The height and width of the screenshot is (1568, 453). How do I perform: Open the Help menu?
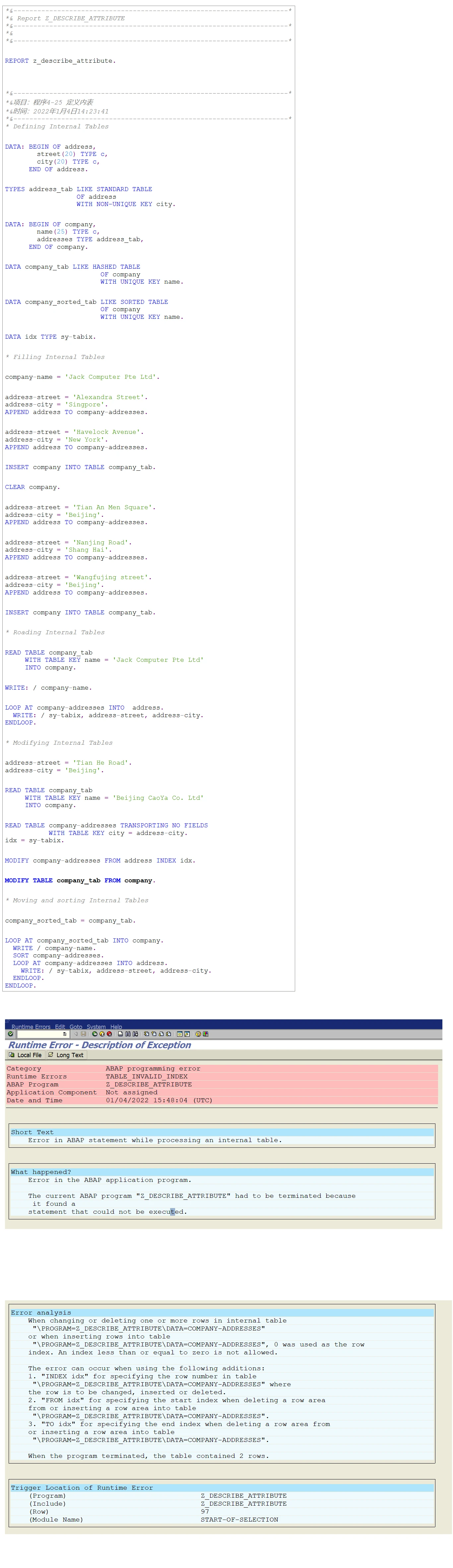click(116, 1027)
